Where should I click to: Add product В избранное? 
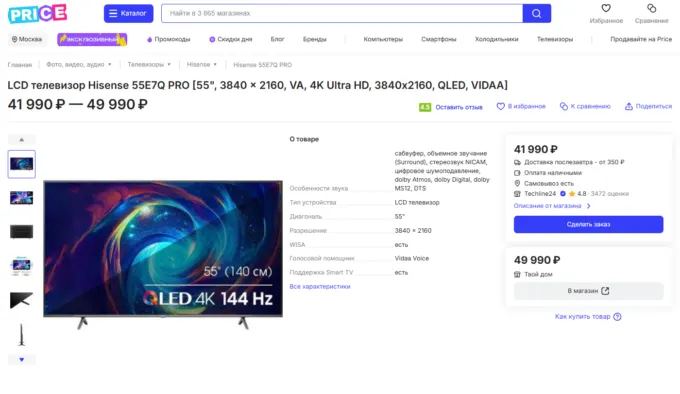521,106
